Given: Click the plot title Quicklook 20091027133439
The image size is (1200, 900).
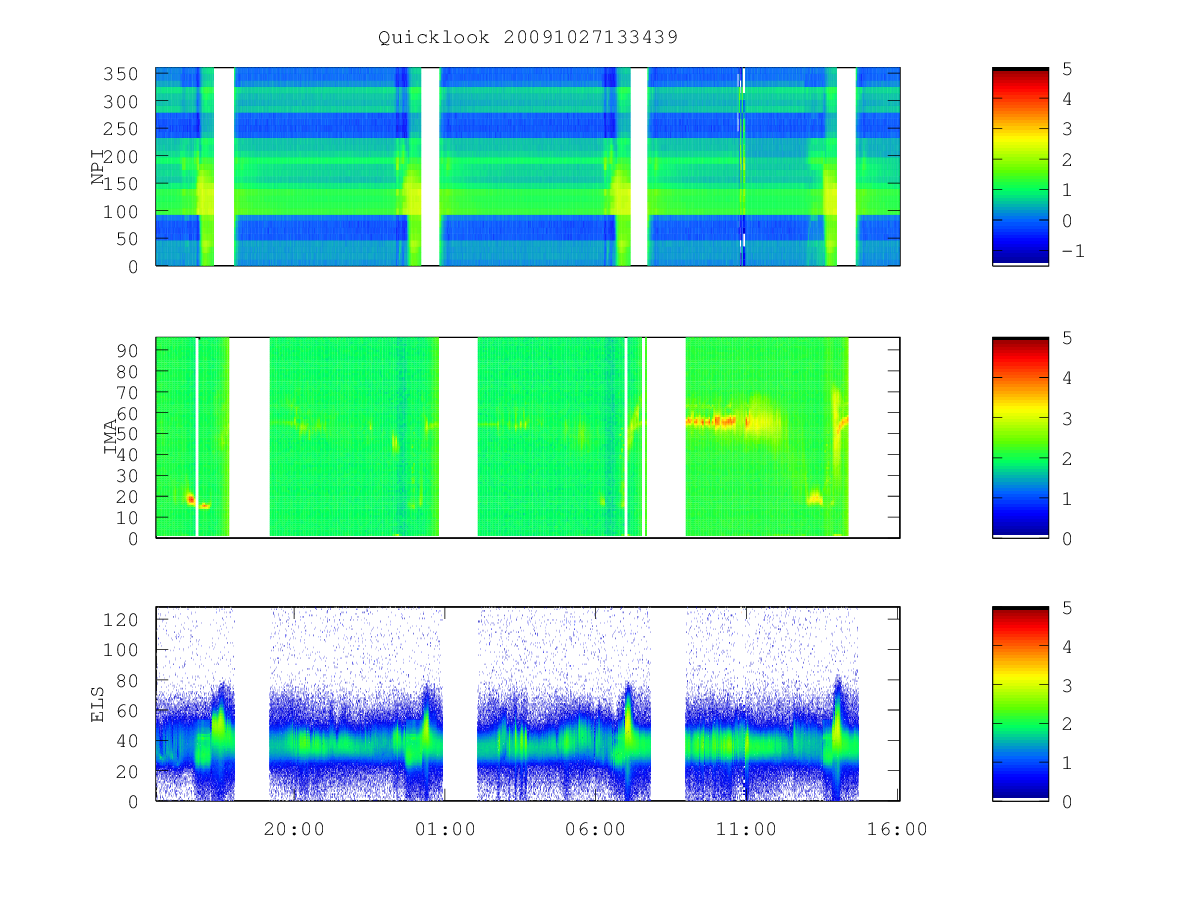Looking at the screenshot, I should [x=528, y=37].
